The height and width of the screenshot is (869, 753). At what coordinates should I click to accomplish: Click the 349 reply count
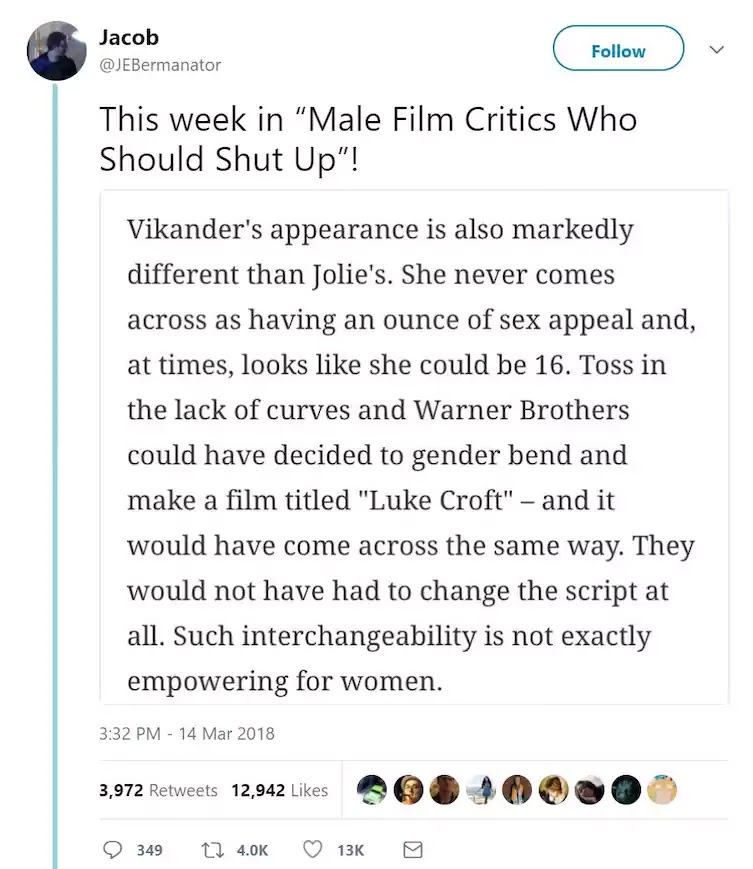(149, 850)
